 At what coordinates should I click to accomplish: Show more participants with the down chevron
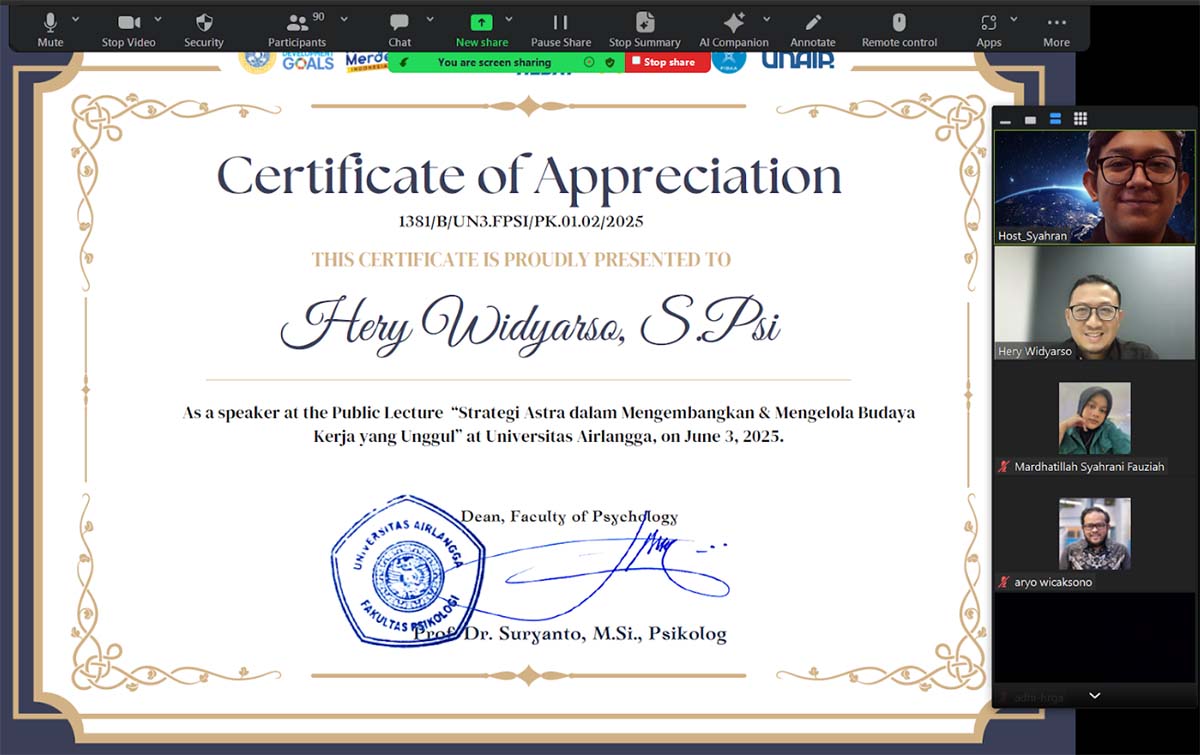[x=1094, y=696]
